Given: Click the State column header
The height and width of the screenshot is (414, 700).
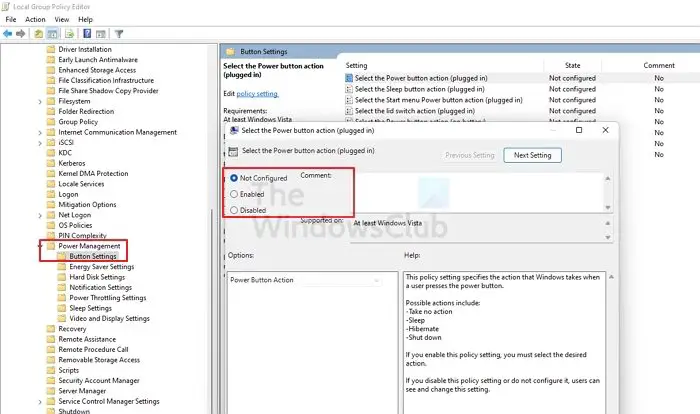Looking at the screenshot, I should (x=572, y=65).
